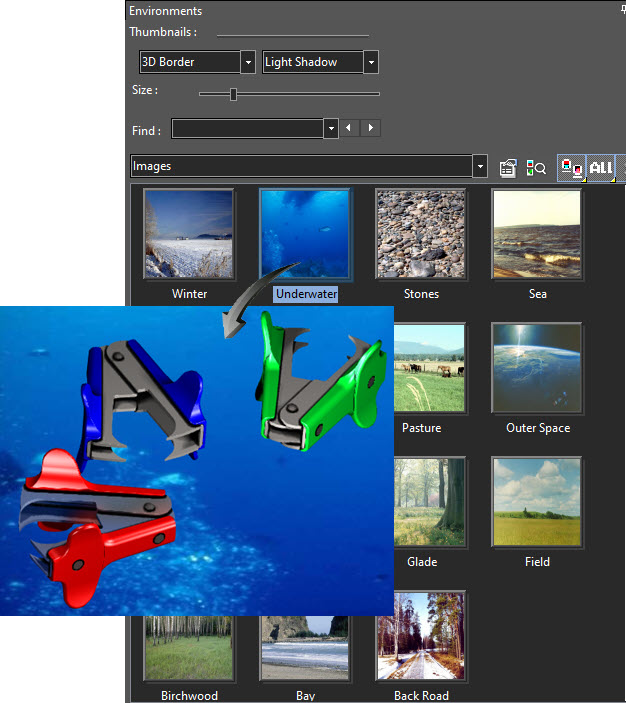Click the Winter label text
The width and height of the screenshot is (626, 703).
[189, 294]
